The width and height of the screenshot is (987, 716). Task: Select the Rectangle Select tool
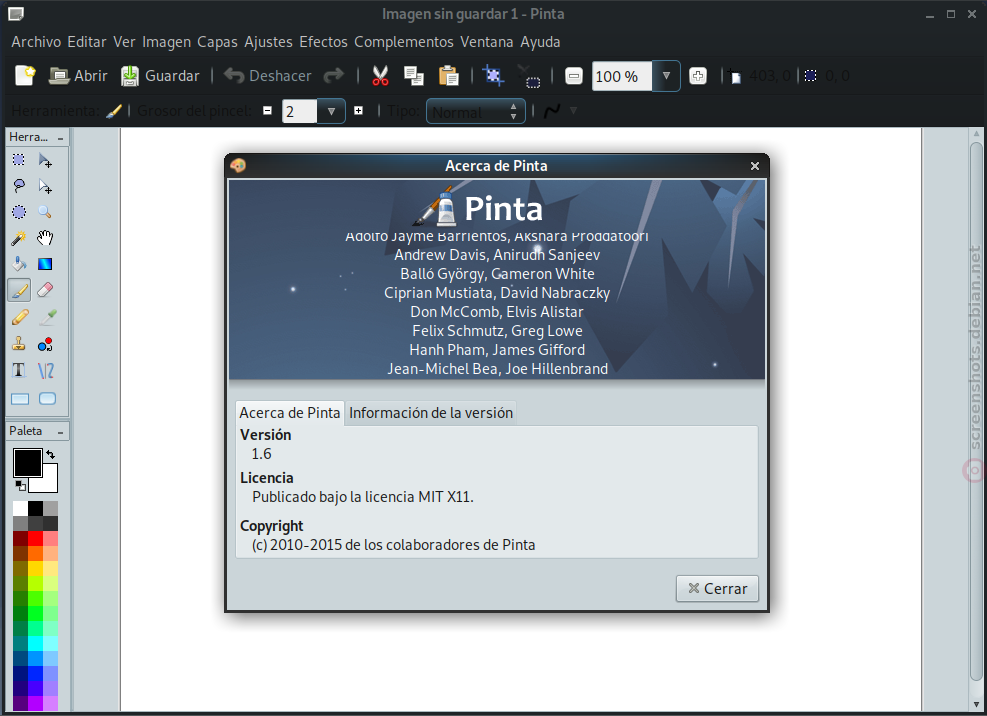[19, 160]
